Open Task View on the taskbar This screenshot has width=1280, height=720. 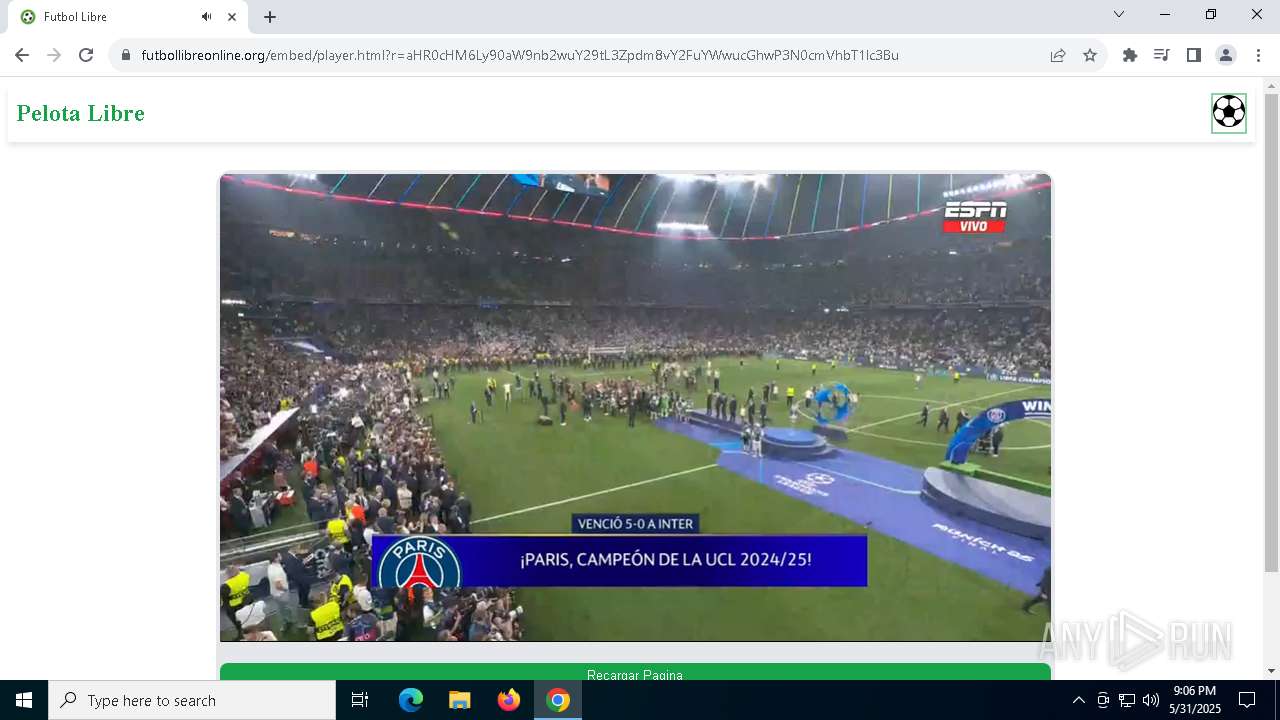[360, 700]
